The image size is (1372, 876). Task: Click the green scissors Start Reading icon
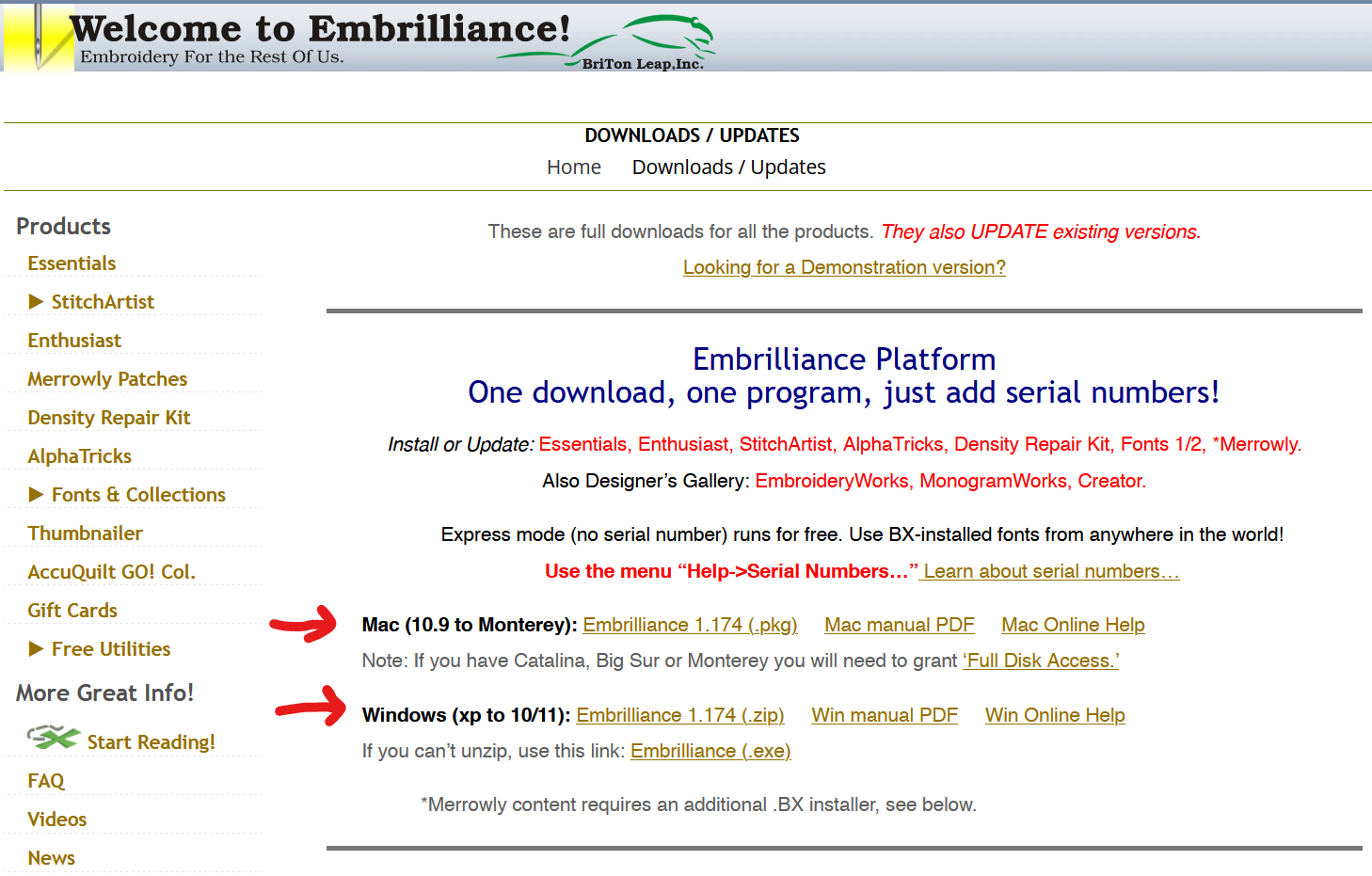click(53, 738)
